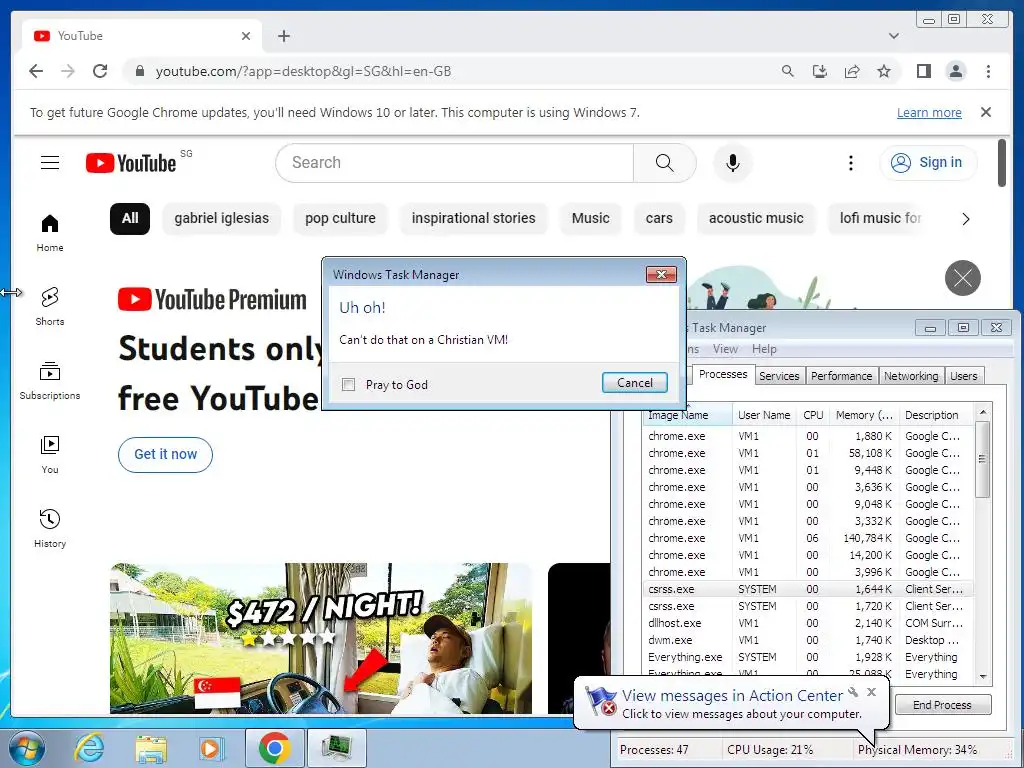Select the cars chip

(x=659, y=218)
